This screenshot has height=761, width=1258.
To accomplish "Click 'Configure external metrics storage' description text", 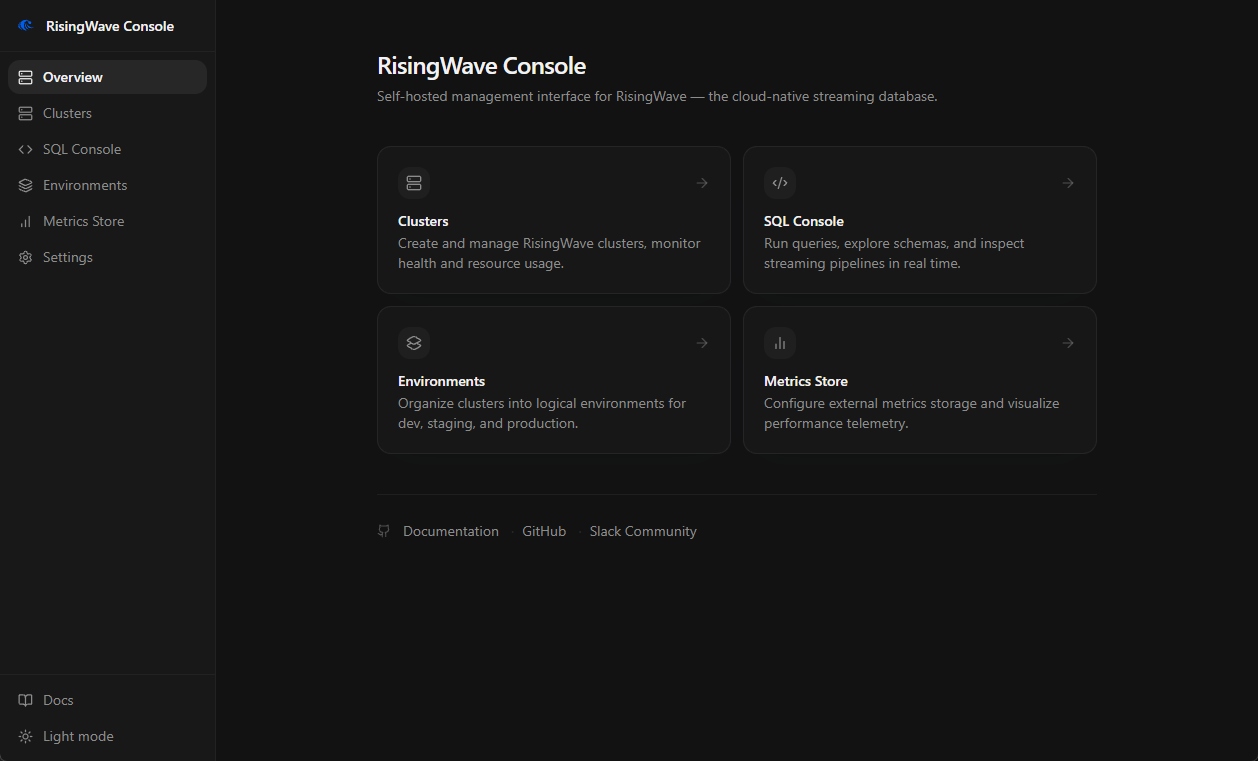I will (911, 413).
